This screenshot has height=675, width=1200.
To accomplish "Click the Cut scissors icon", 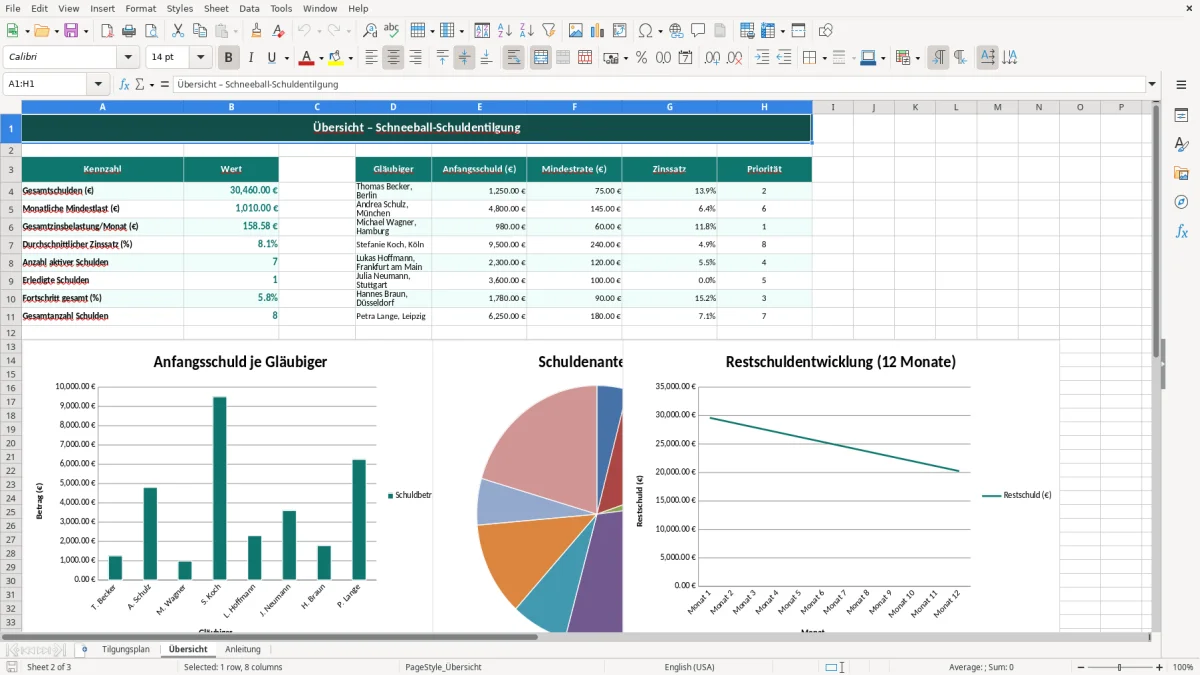I will coord(177,31).
